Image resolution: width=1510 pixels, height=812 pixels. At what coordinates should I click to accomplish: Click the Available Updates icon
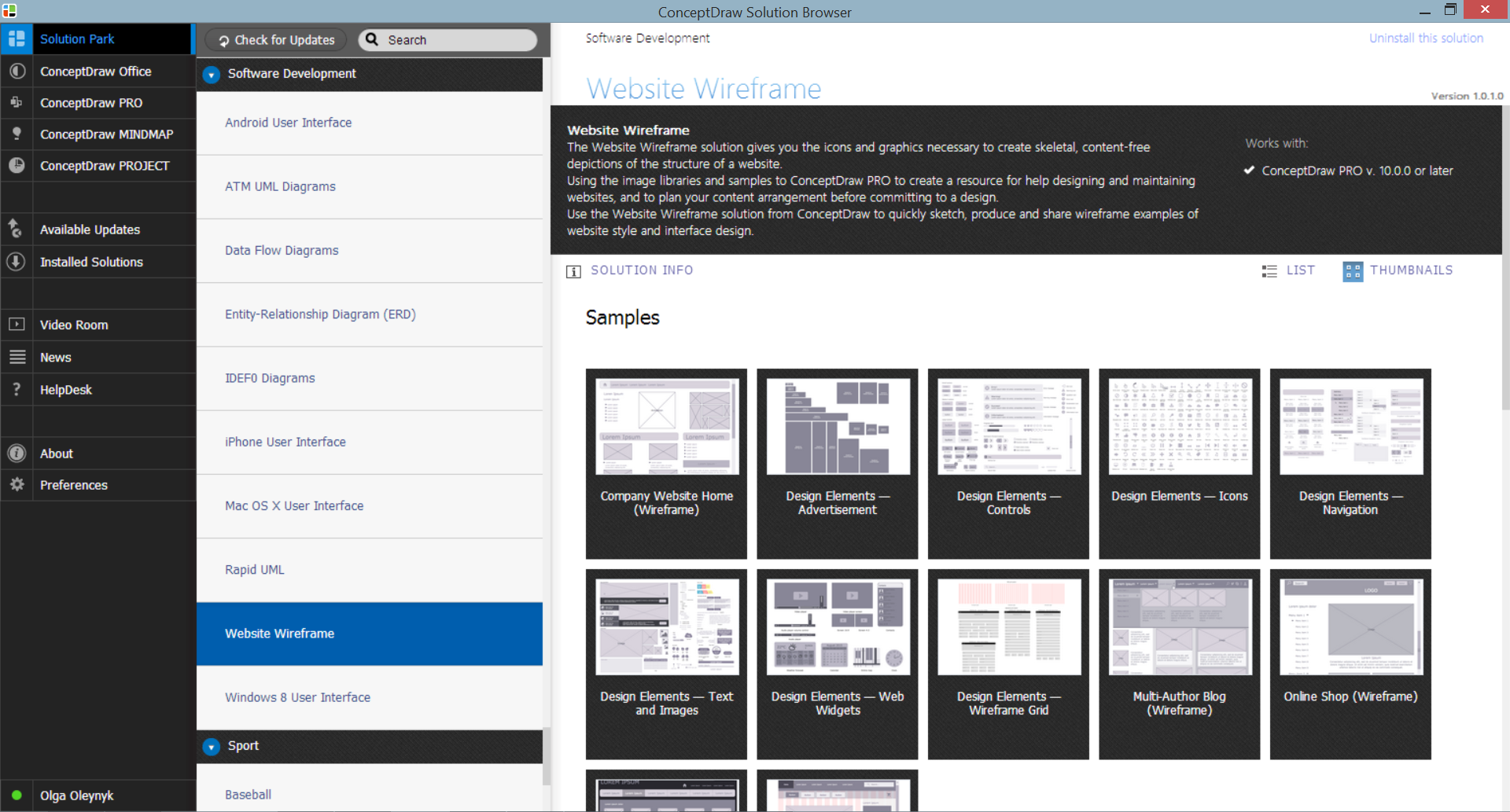[x=15, y=229]
